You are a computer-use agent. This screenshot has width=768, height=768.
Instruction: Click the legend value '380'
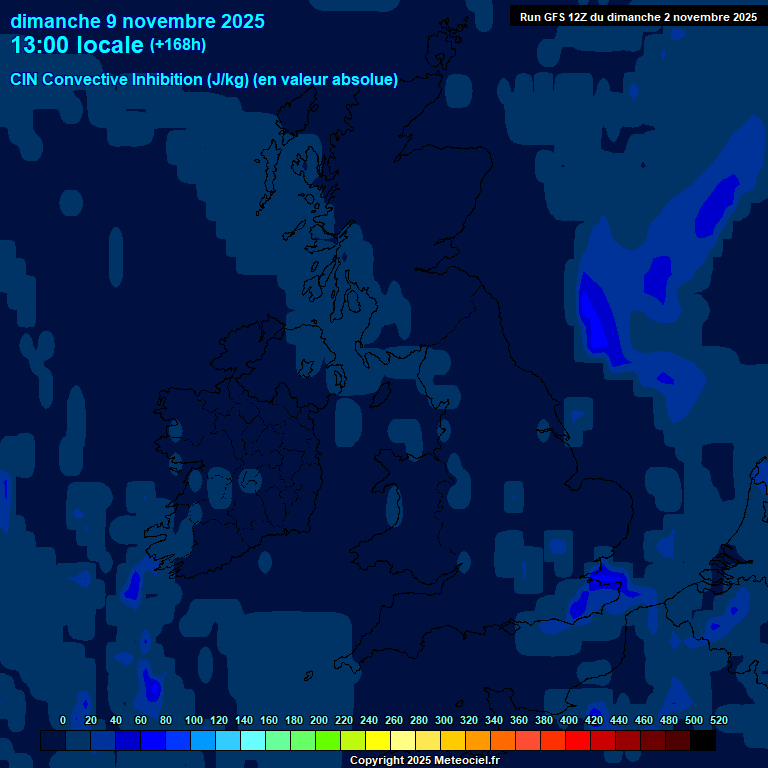(544, 720)
